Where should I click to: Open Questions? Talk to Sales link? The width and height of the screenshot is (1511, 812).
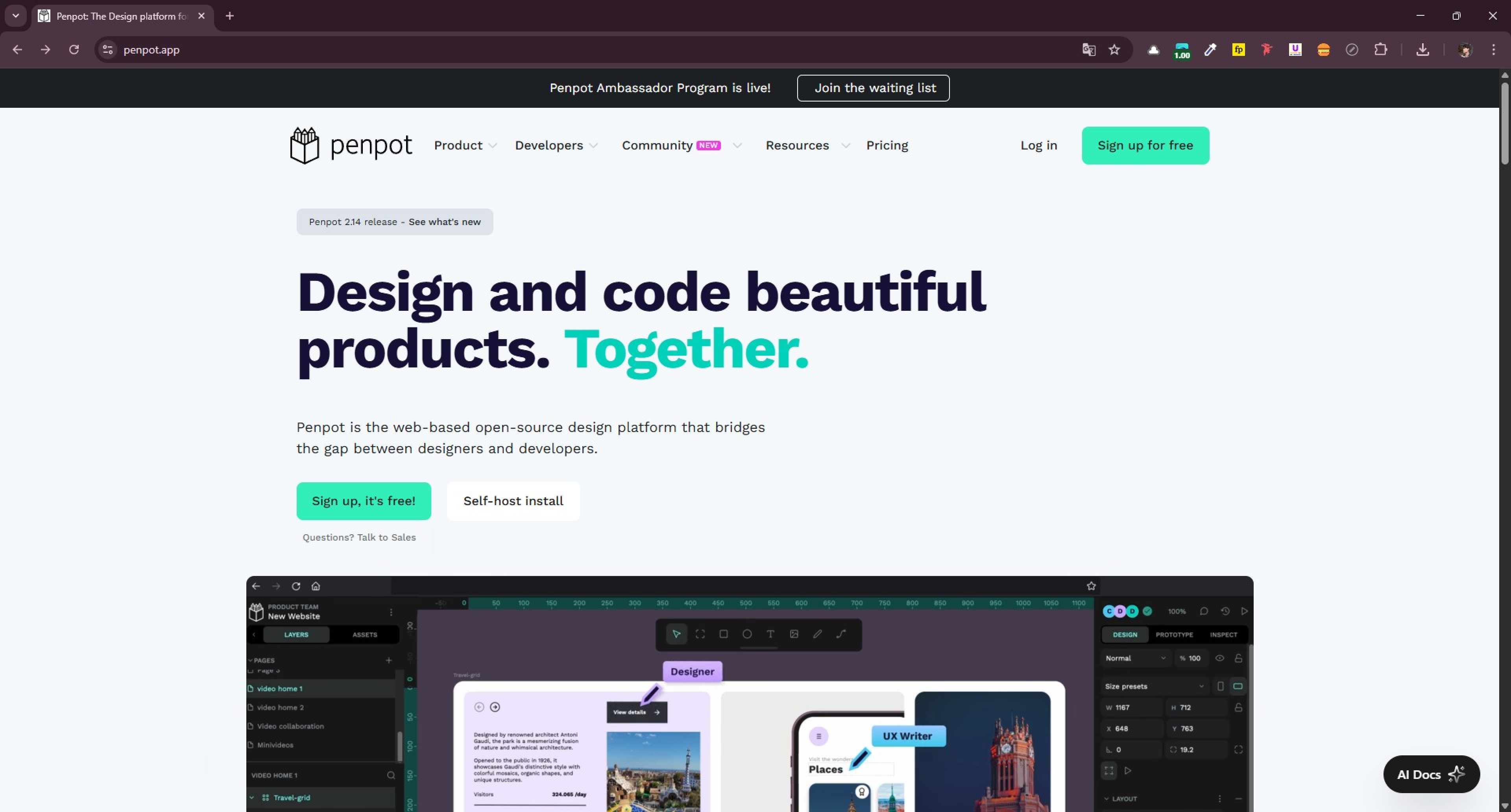coord(359,538)
